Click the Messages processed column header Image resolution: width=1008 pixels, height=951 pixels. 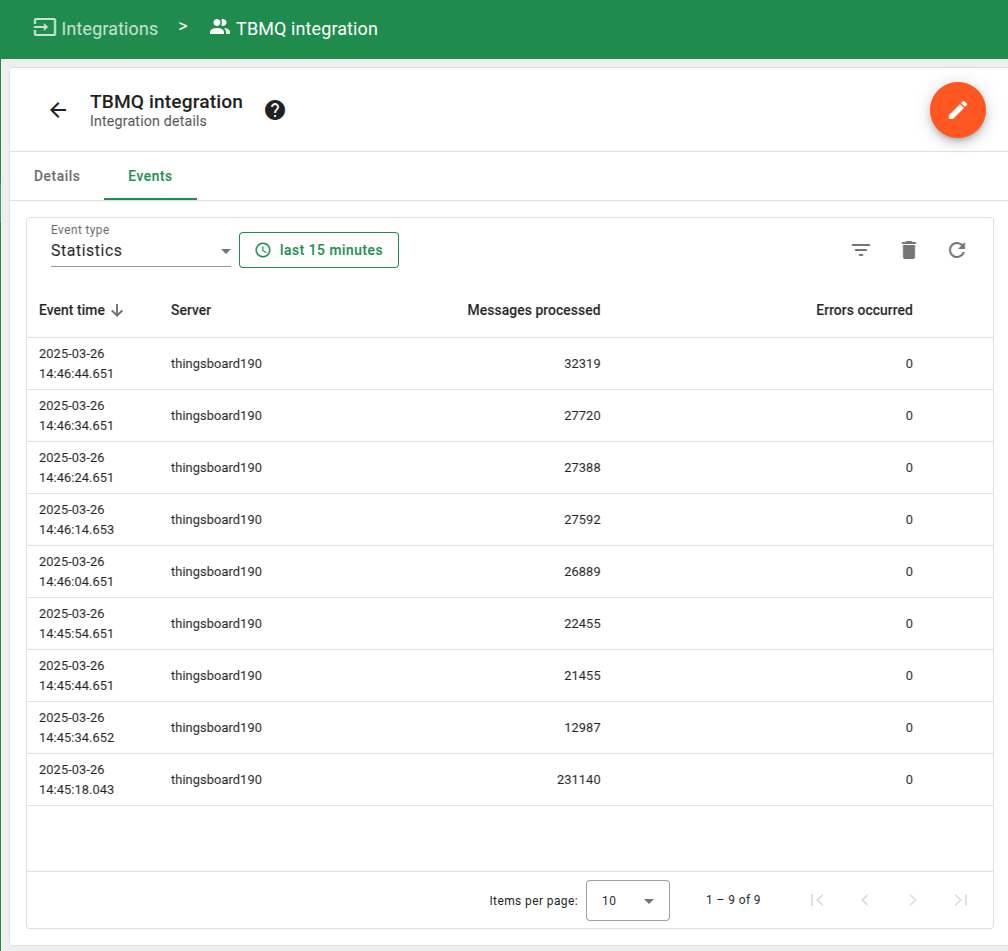pos(534,310)
